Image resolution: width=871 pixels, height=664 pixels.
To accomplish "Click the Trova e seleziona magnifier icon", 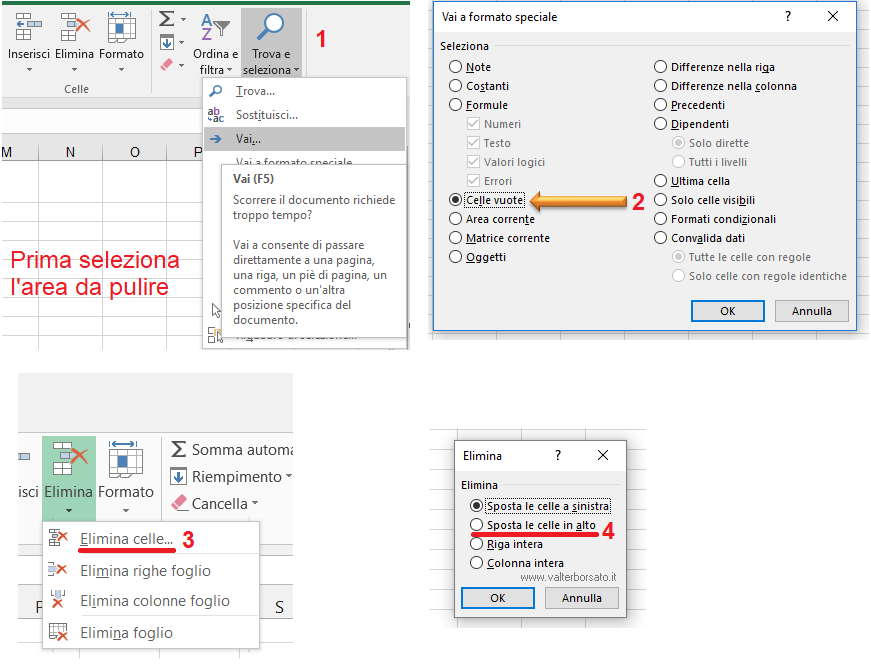I will coord(271,28).
